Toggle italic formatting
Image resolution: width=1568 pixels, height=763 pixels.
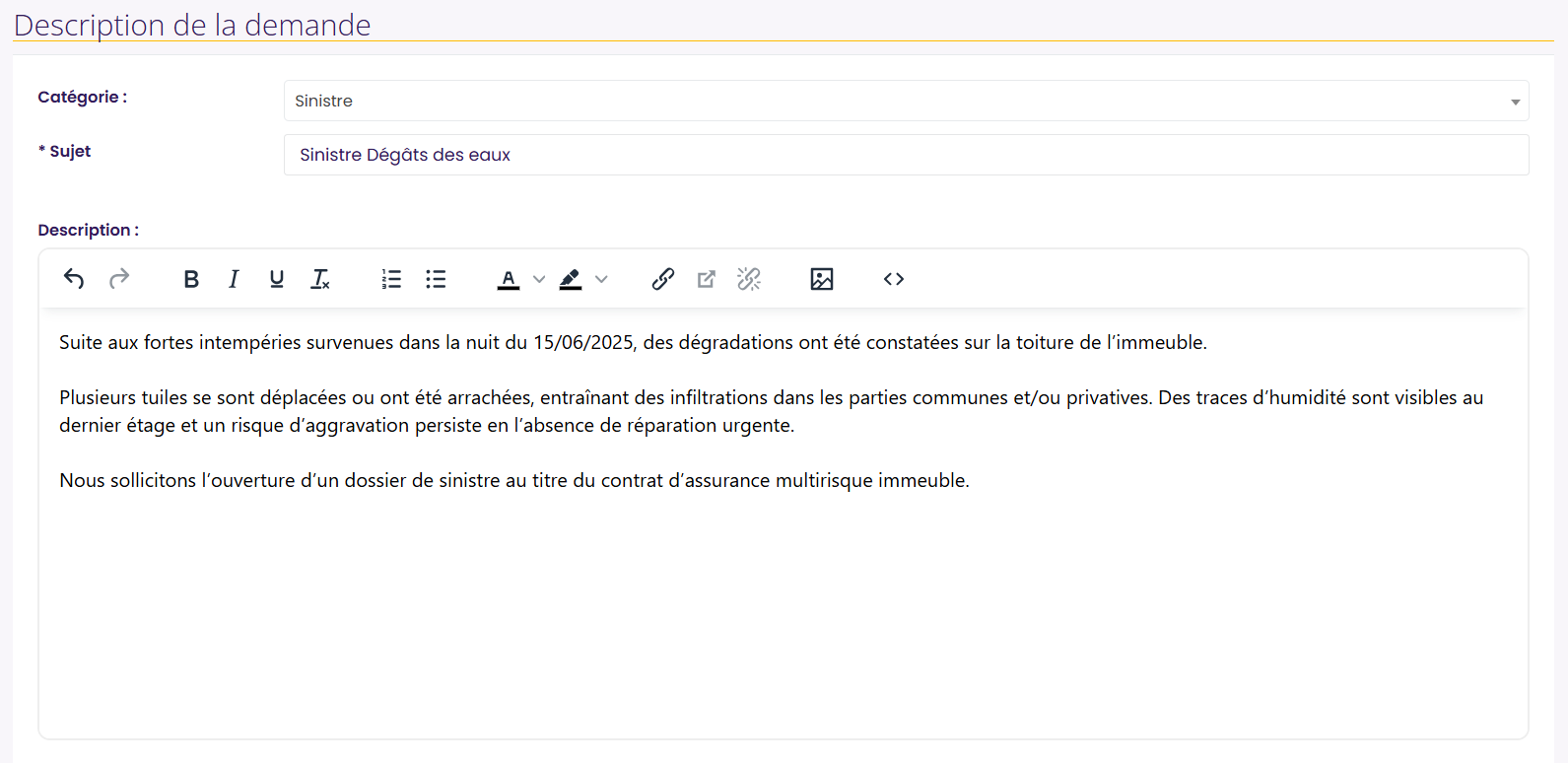(x=234, y=279)
